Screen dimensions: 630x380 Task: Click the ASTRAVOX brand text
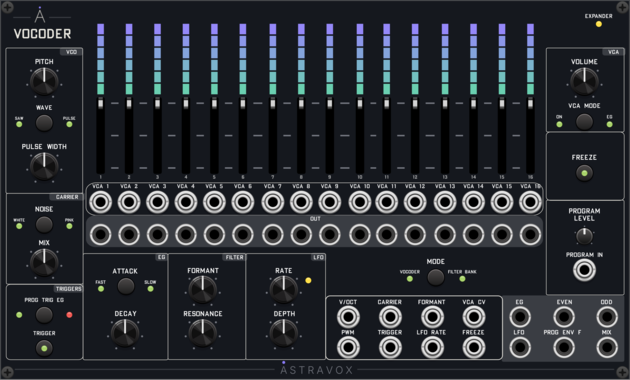317,370
